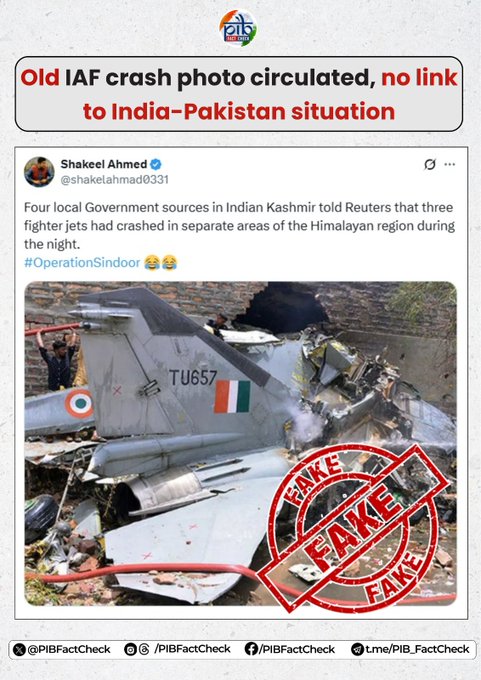
Task: Open Shakeel Ahmed's profile avatar
Action: click(39, 172)
